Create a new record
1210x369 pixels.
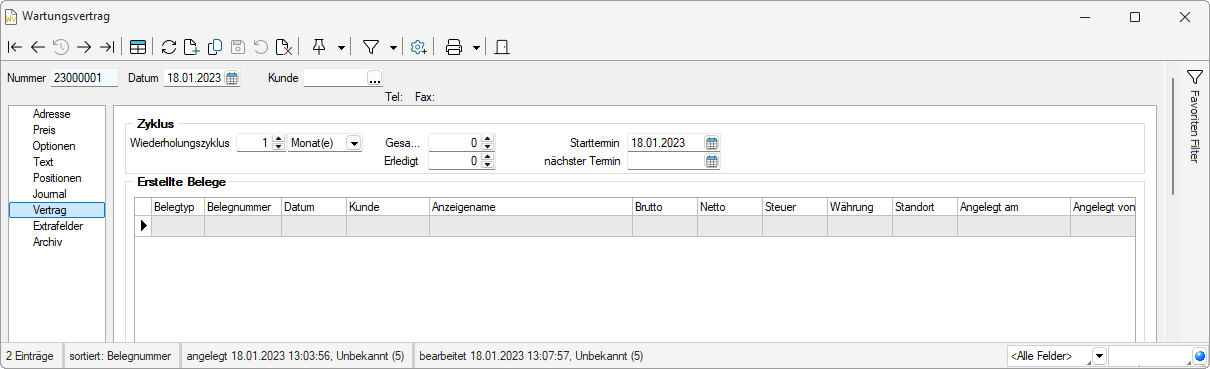[x=192, y=47]
